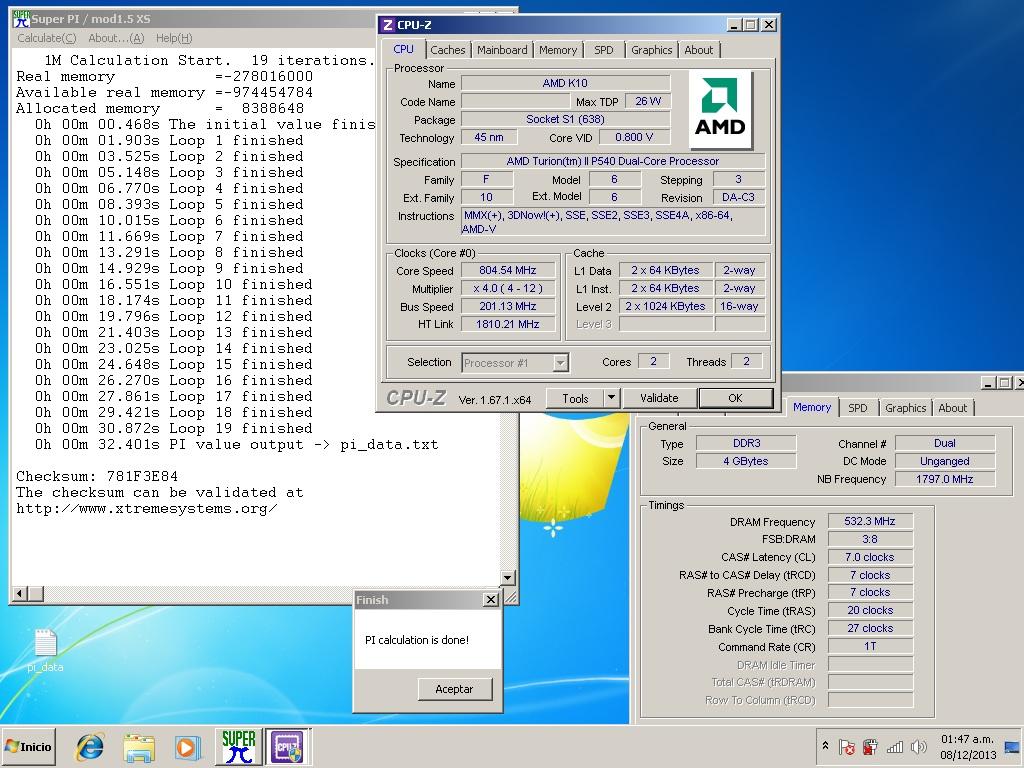Click the Channel # value Dual

coord(944,443)
